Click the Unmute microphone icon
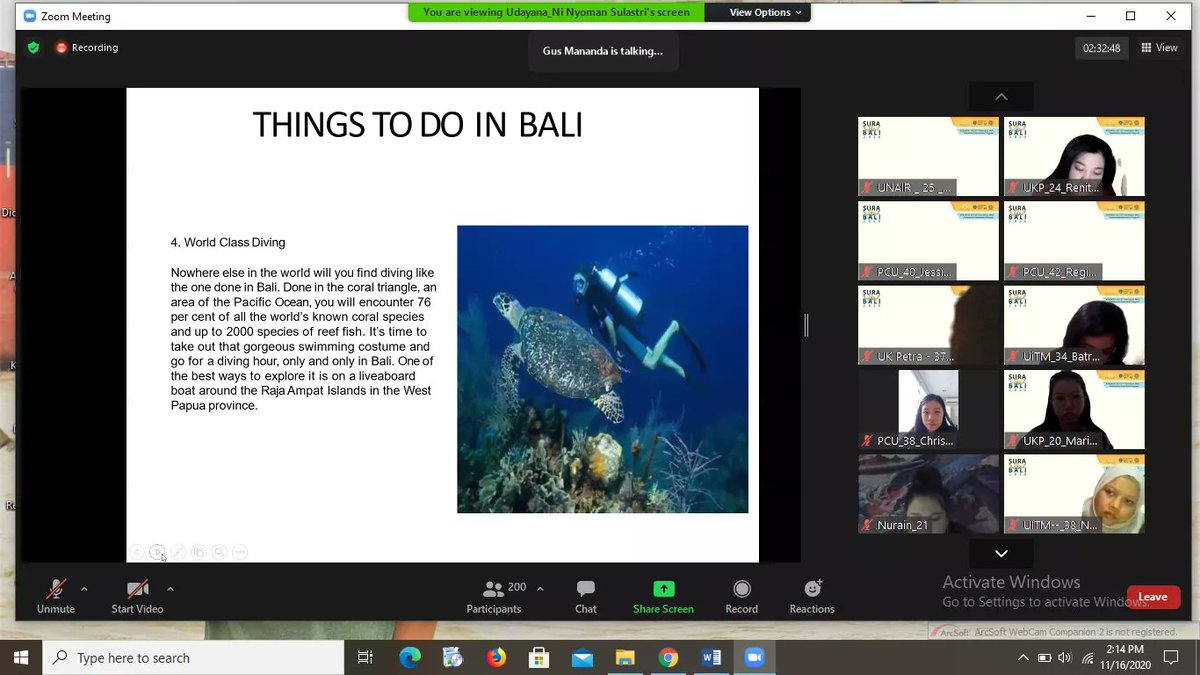Screen dimensions: 1200x675 coord(56,588)
